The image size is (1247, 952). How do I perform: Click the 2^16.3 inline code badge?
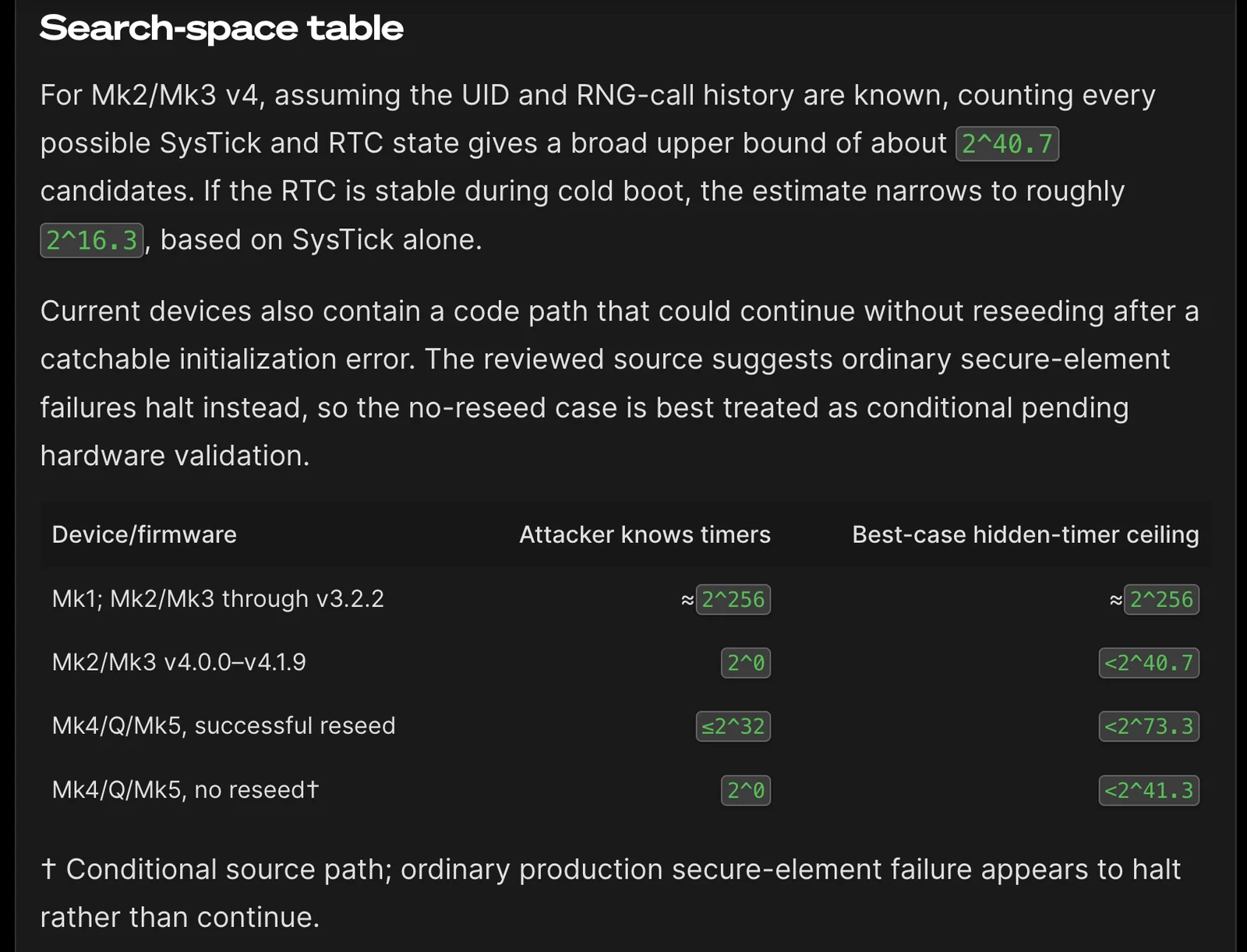[91, 240]
